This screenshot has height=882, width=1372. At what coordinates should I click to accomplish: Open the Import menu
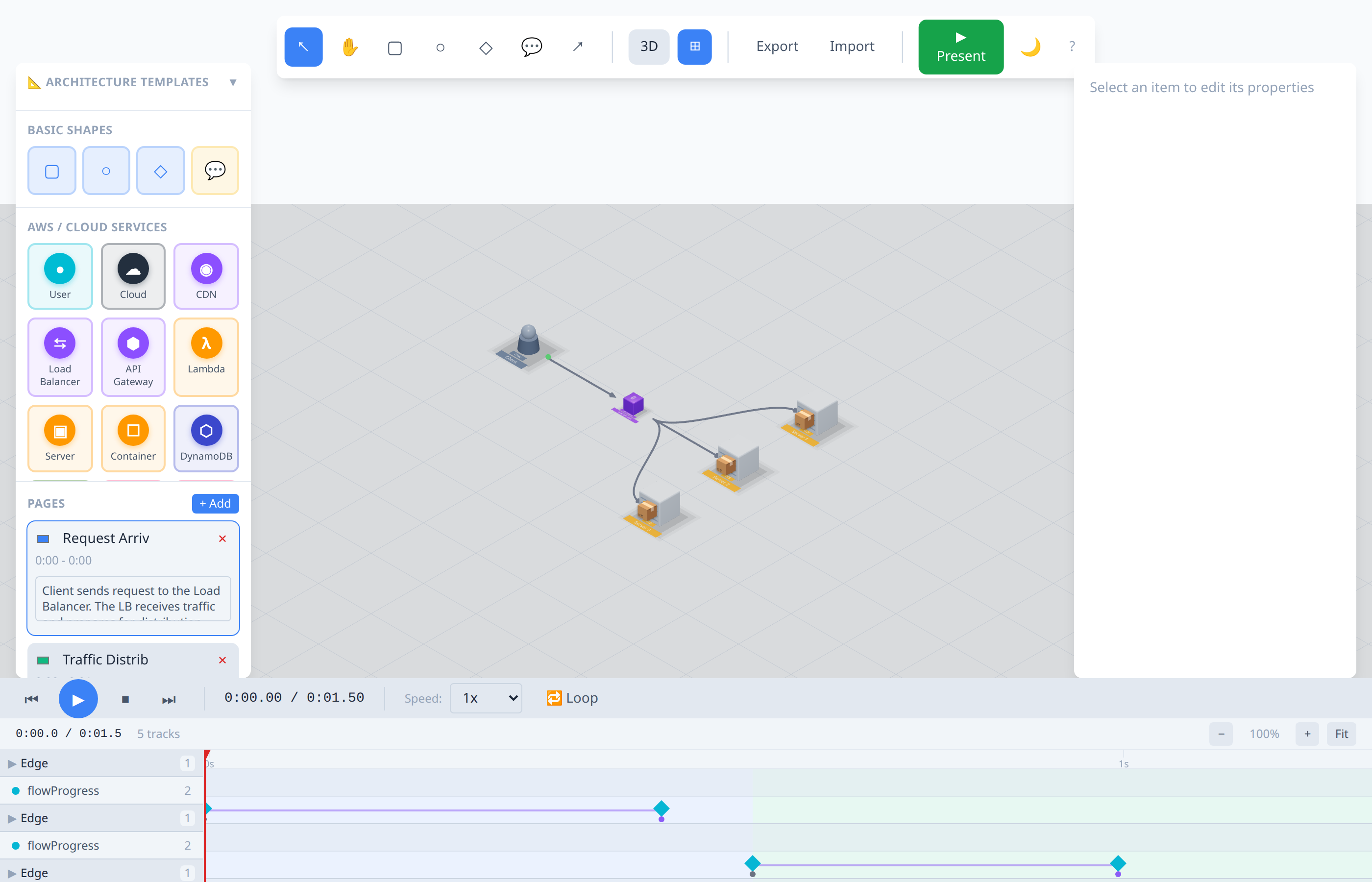tap(852, 47)
